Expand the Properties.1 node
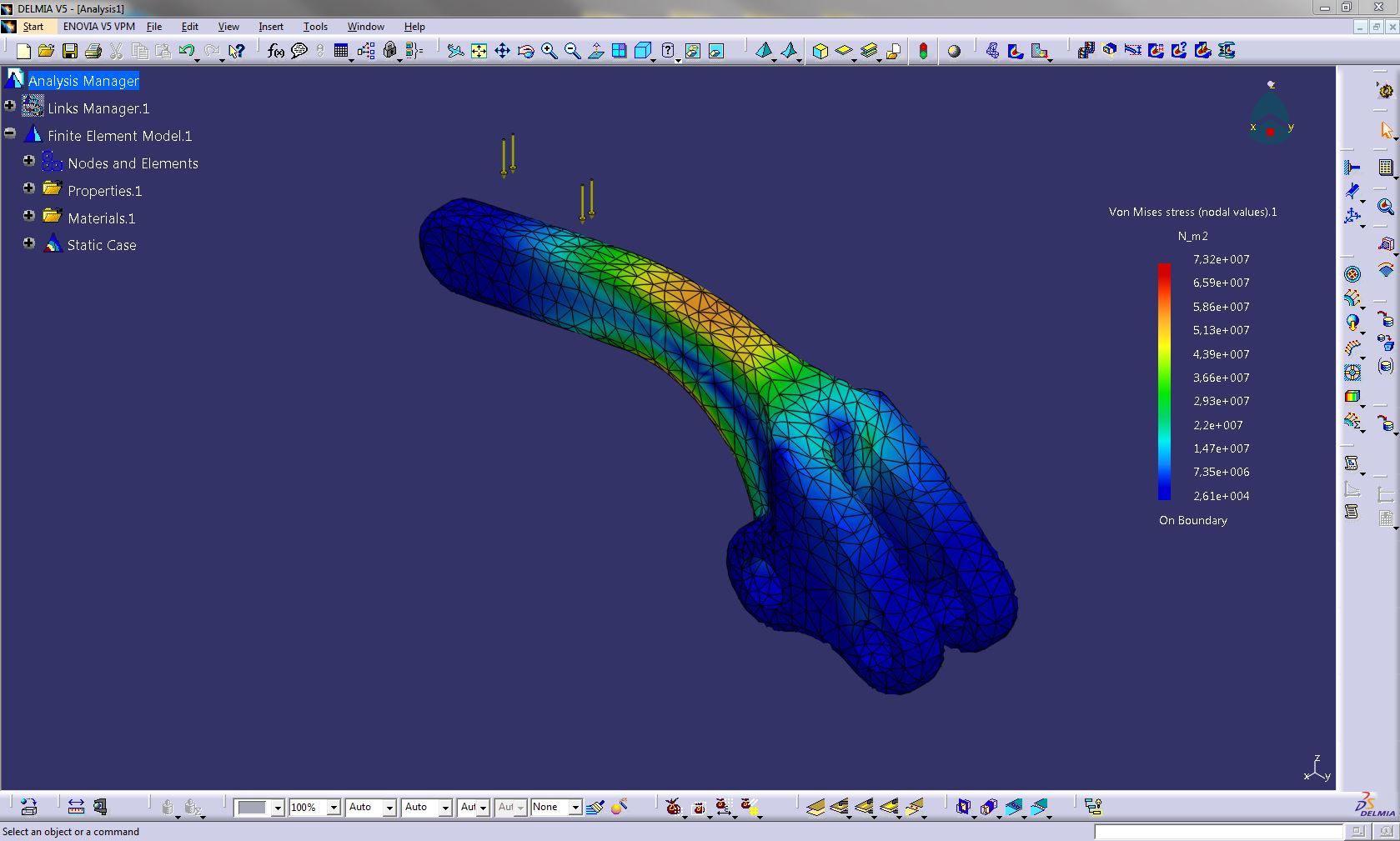This screenshot has height=841, width=1400. tap(29, 188)
